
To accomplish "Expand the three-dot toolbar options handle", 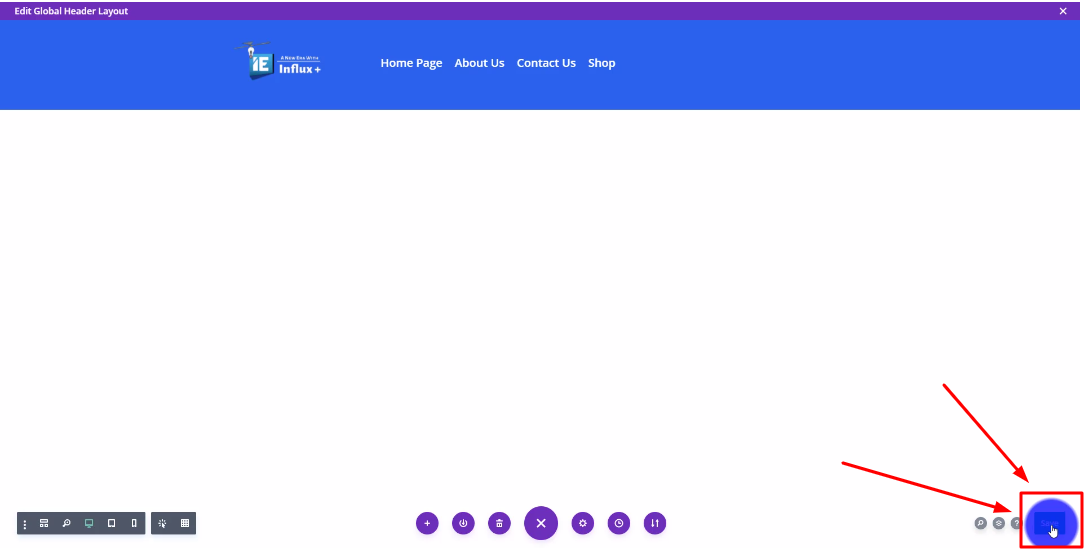I will (25, 524).
